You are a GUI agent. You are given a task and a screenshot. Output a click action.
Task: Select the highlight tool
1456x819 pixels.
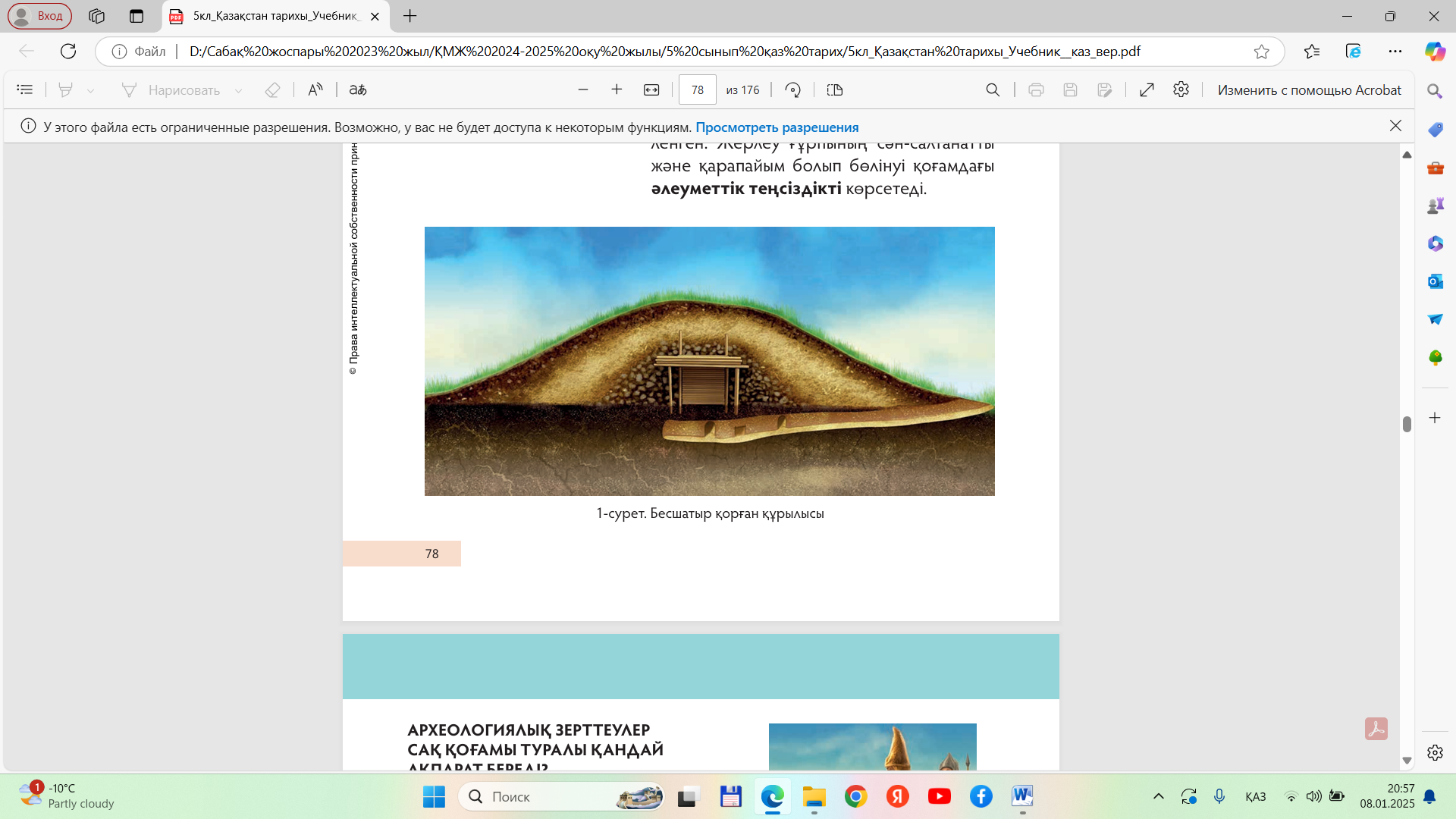(66, 89)
